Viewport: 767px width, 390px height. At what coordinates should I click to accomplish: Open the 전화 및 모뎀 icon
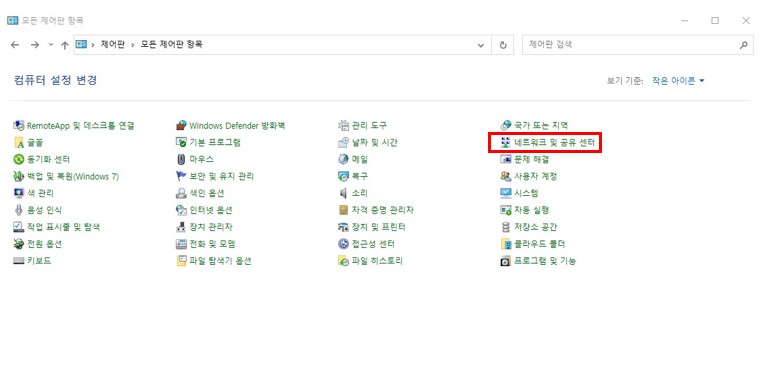coord(181,244)
